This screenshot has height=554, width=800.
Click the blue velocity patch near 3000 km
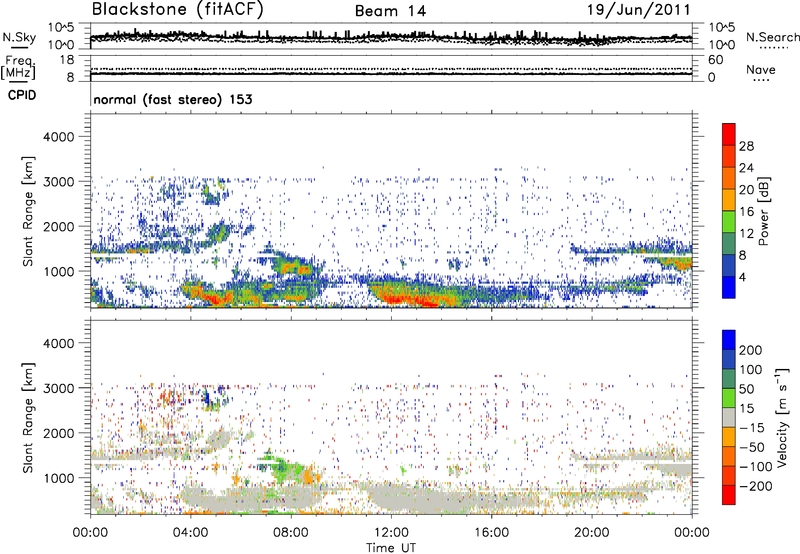pyautogui.click(x=207, y=397)
